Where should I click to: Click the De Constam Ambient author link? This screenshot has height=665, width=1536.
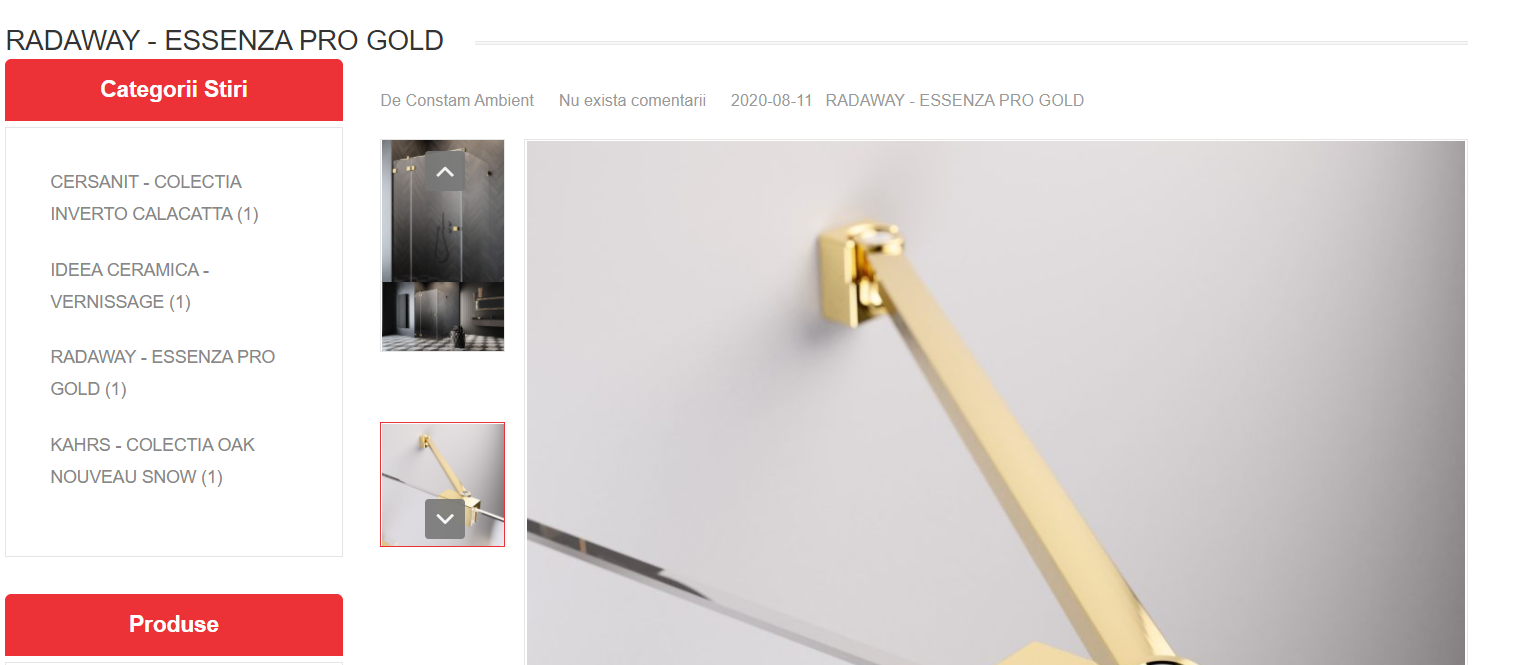(x=457, y=100)
